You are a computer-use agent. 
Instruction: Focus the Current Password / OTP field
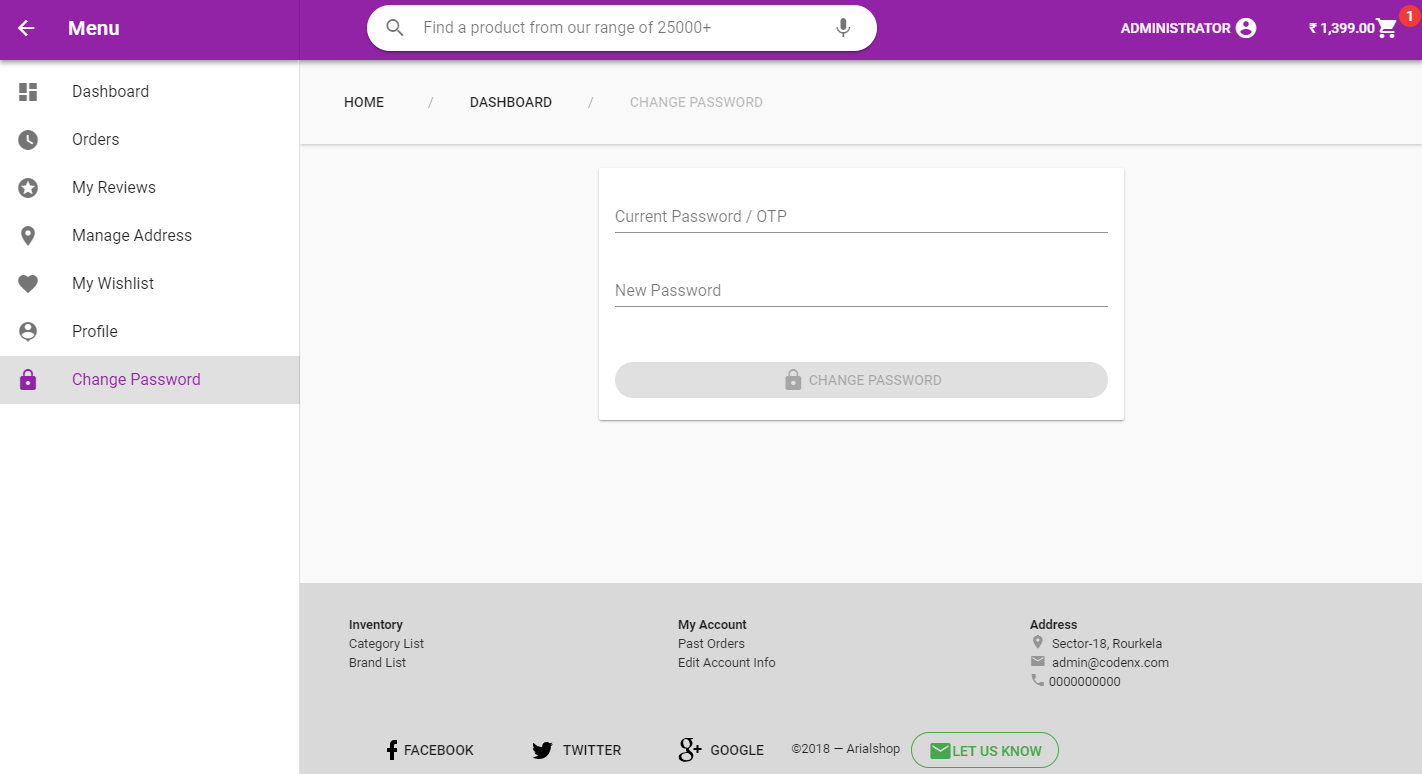[x=861, y=217]
